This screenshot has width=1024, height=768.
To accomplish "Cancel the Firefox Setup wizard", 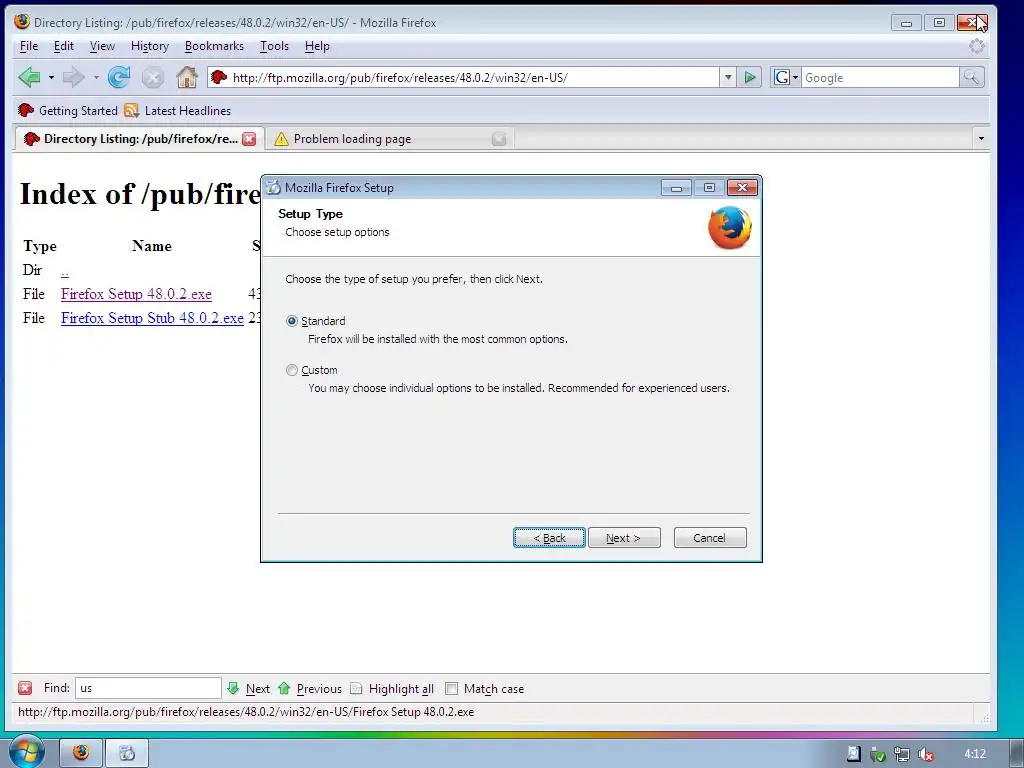I will pos(709,537).
